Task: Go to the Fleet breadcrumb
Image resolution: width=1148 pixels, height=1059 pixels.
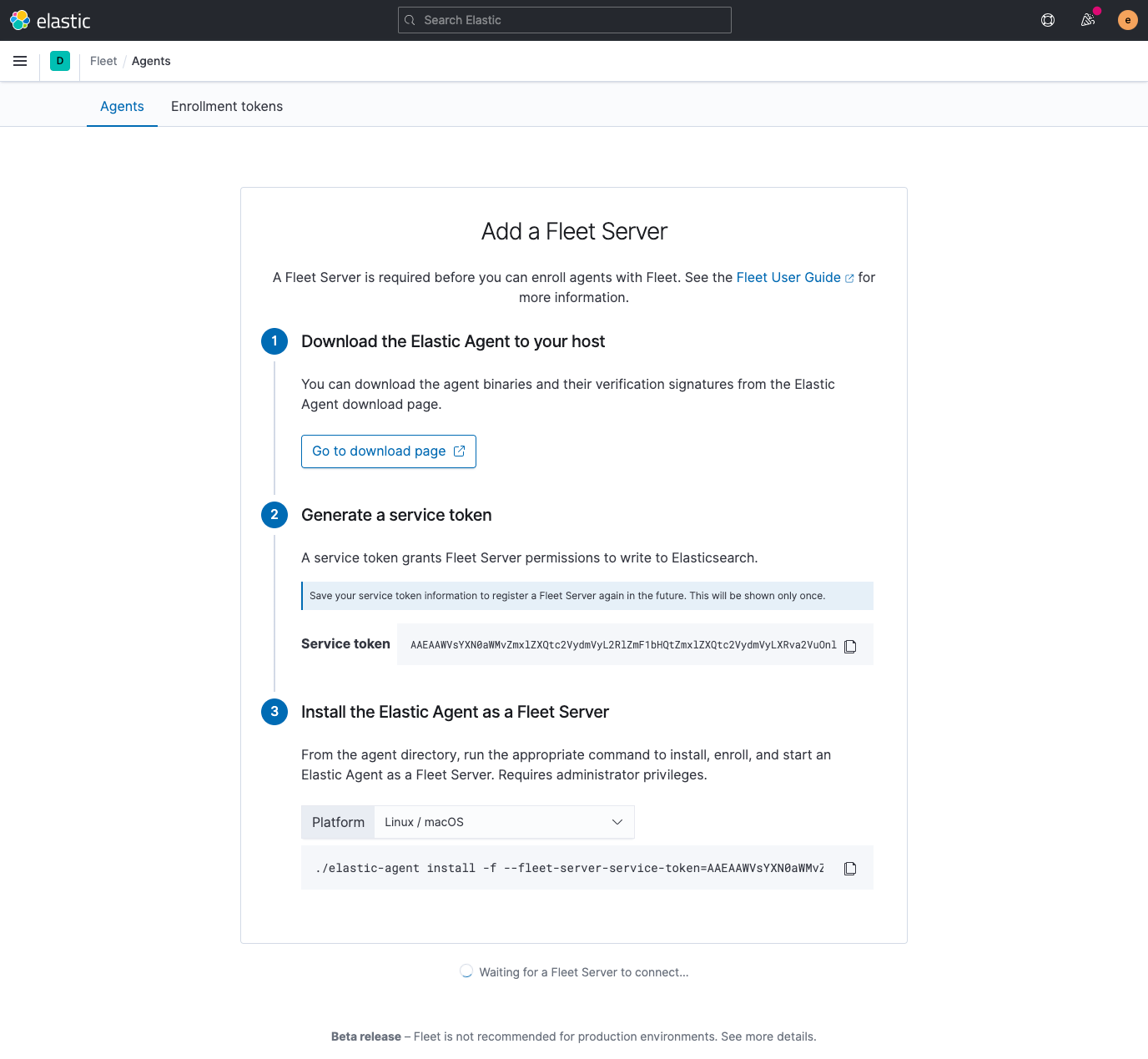Action: (103, 61)
